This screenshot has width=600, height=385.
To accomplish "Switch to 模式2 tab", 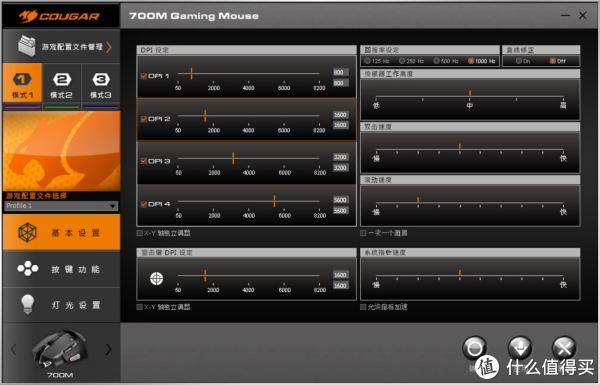I will pos(62,83).
